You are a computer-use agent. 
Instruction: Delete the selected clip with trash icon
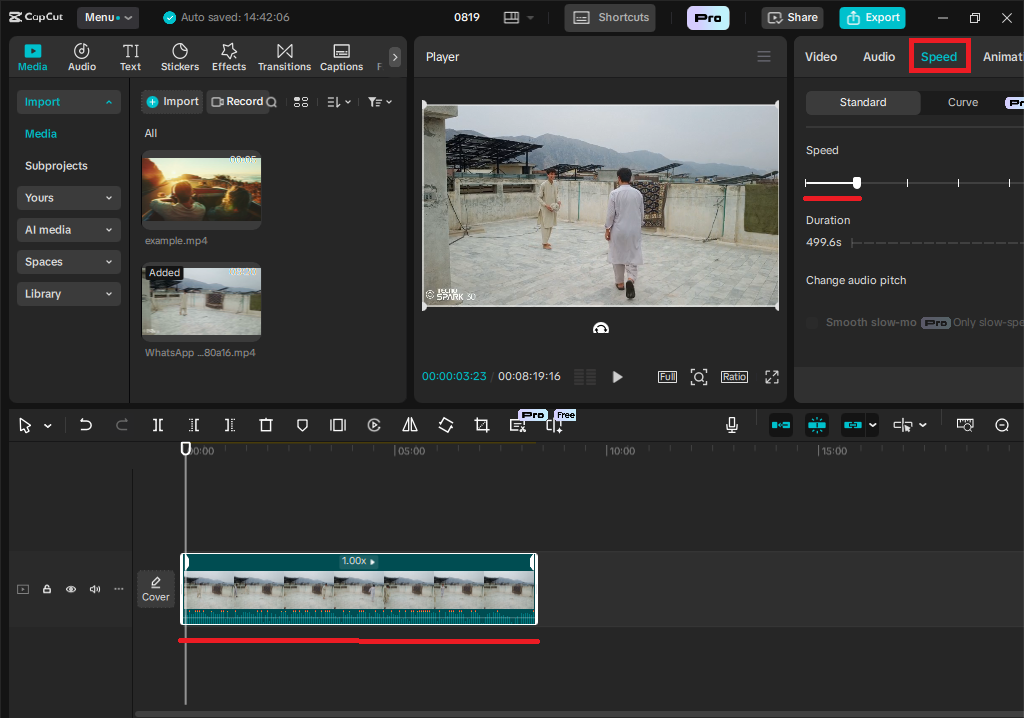pyautogui.click(x=266, y=425)
